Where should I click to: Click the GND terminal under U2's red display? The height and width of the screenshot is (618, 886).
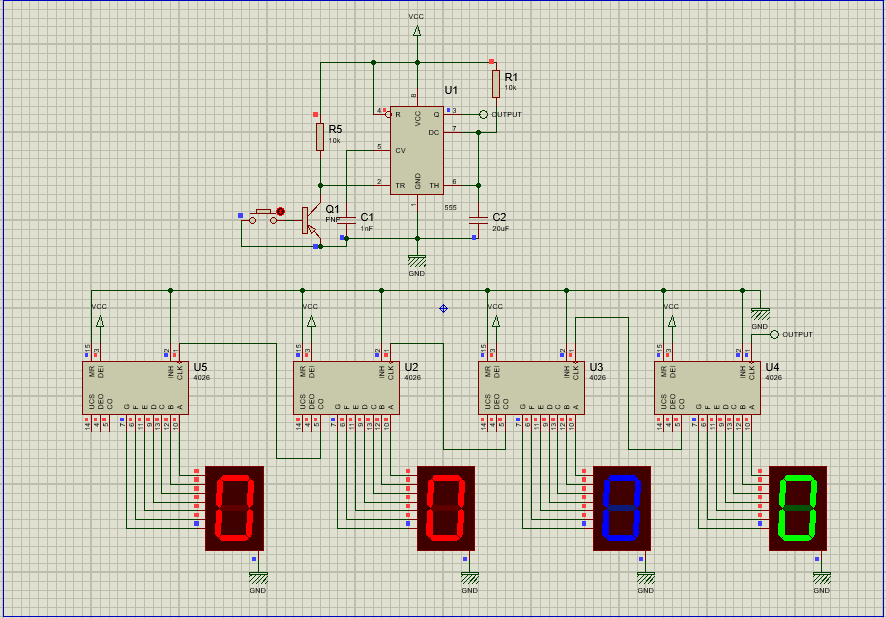[470, 578]
